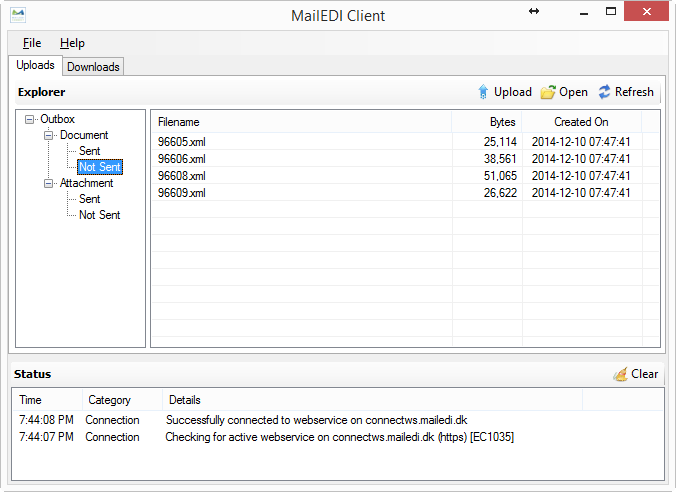Select Sent under Attachment
This screenshot has height=492, width=676.
coord(90,199)
